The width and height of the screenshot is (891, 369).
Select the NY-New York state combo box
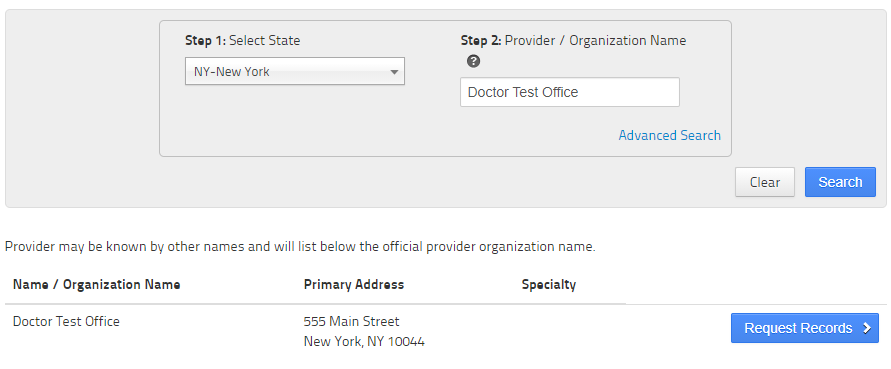[295, 71]
